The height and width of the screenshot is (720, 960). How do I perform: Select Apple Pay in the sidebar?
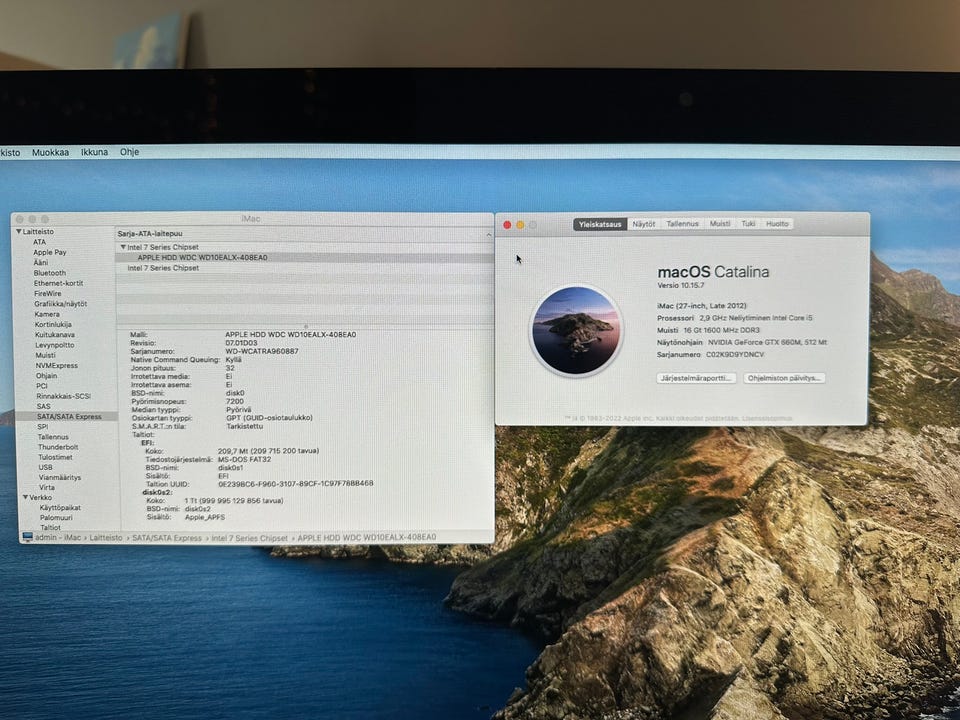50,252
